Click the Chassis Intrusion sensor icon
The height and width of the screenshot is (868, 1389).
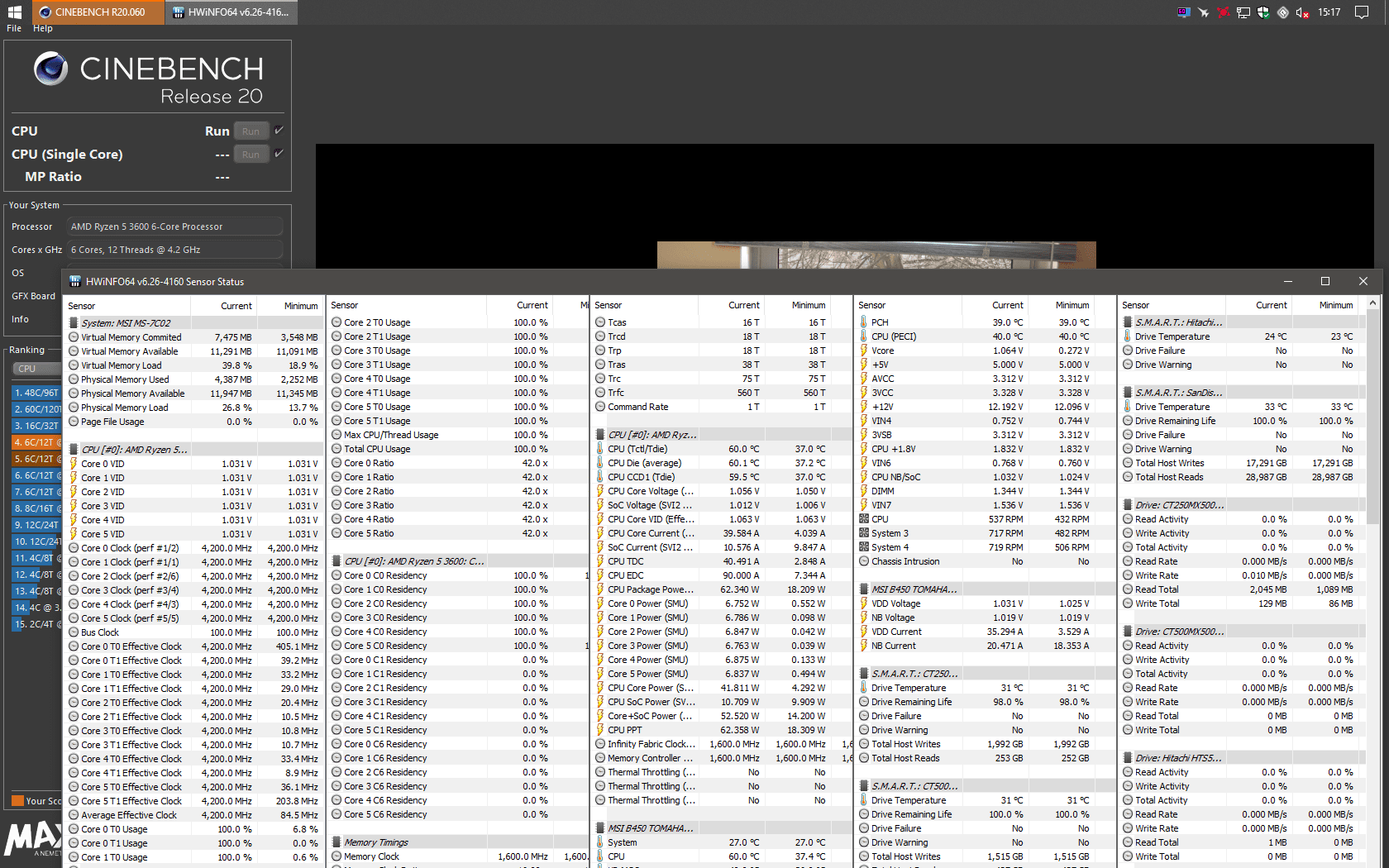pyautogui.click(x=864, y=561)
